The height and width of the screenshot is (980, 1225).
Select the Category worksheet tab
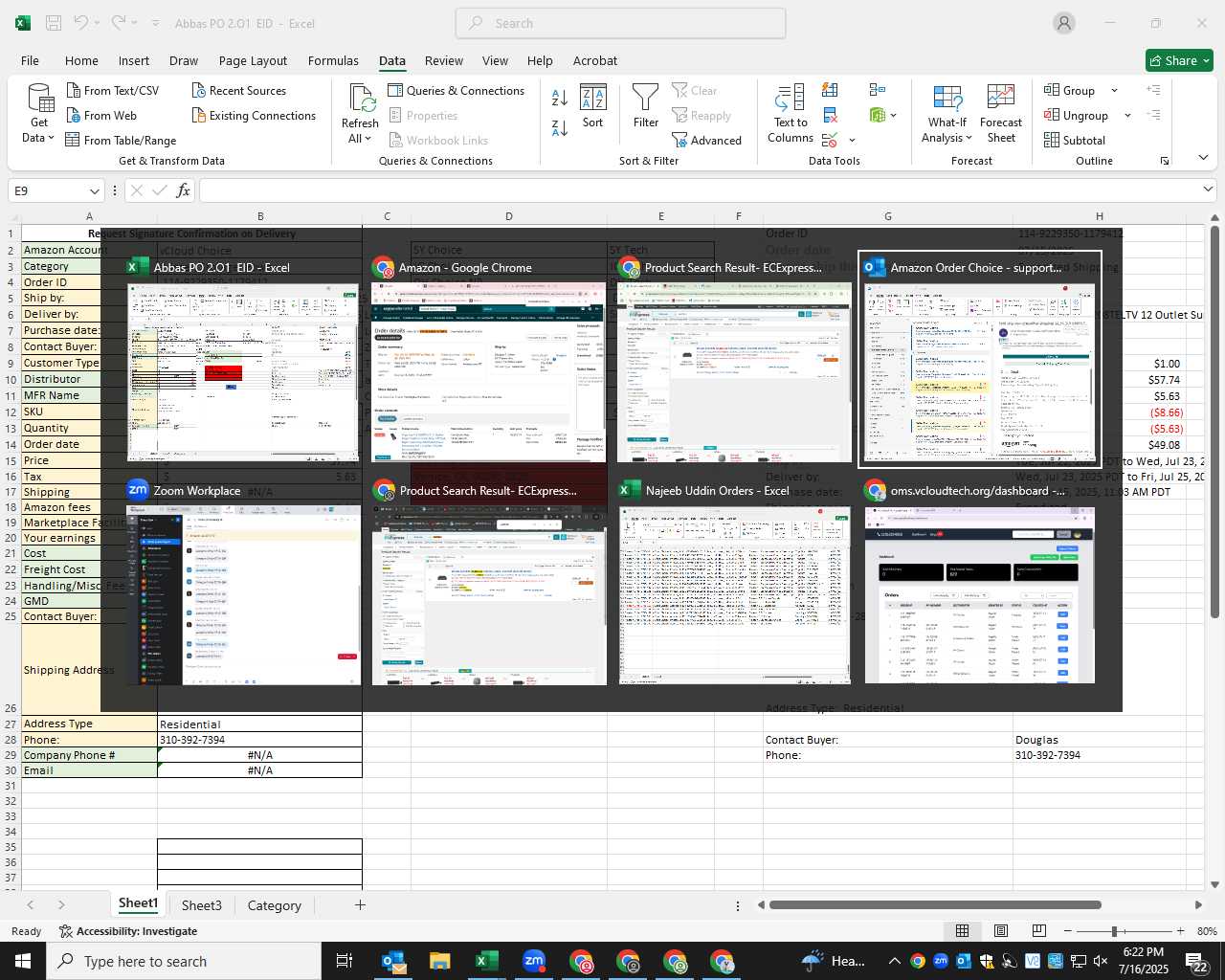[274, 905]
